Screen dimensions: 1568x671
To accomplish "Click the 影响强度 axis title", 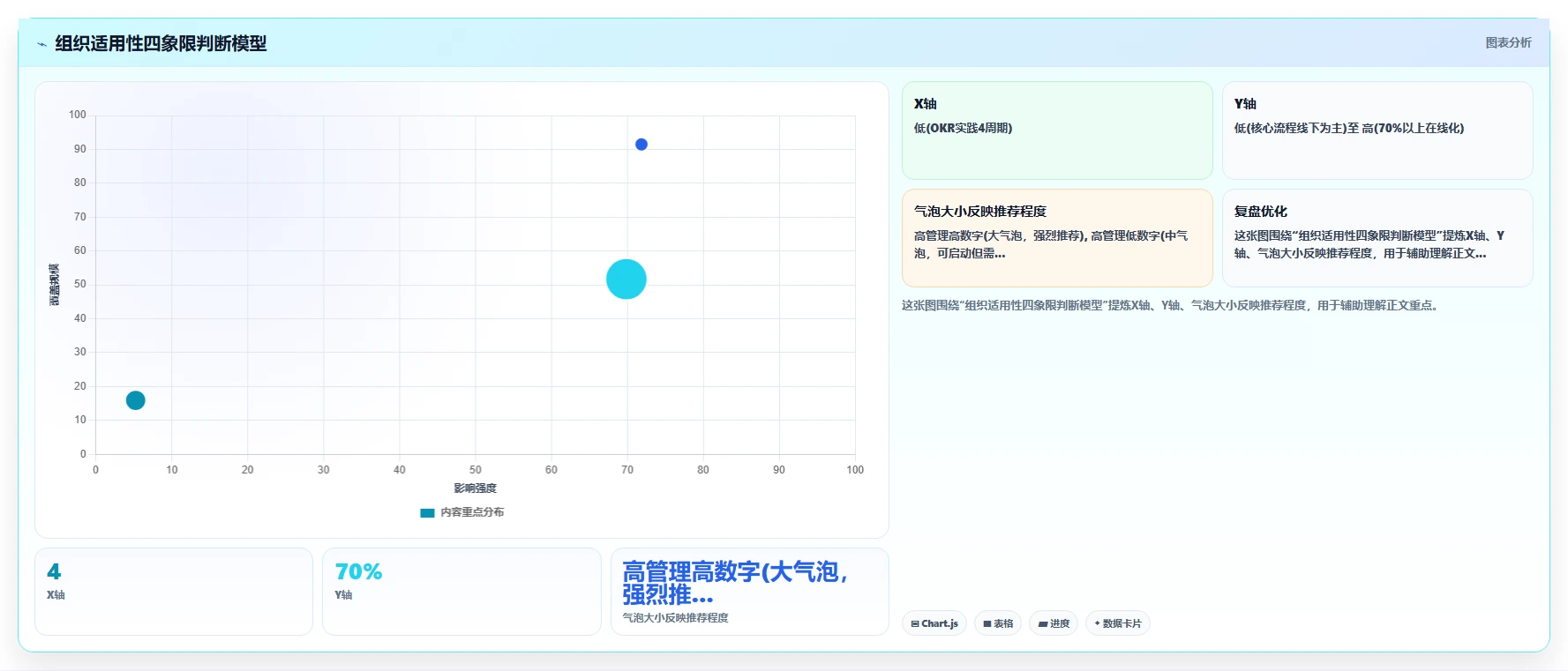I will click(x=475, y=488).
